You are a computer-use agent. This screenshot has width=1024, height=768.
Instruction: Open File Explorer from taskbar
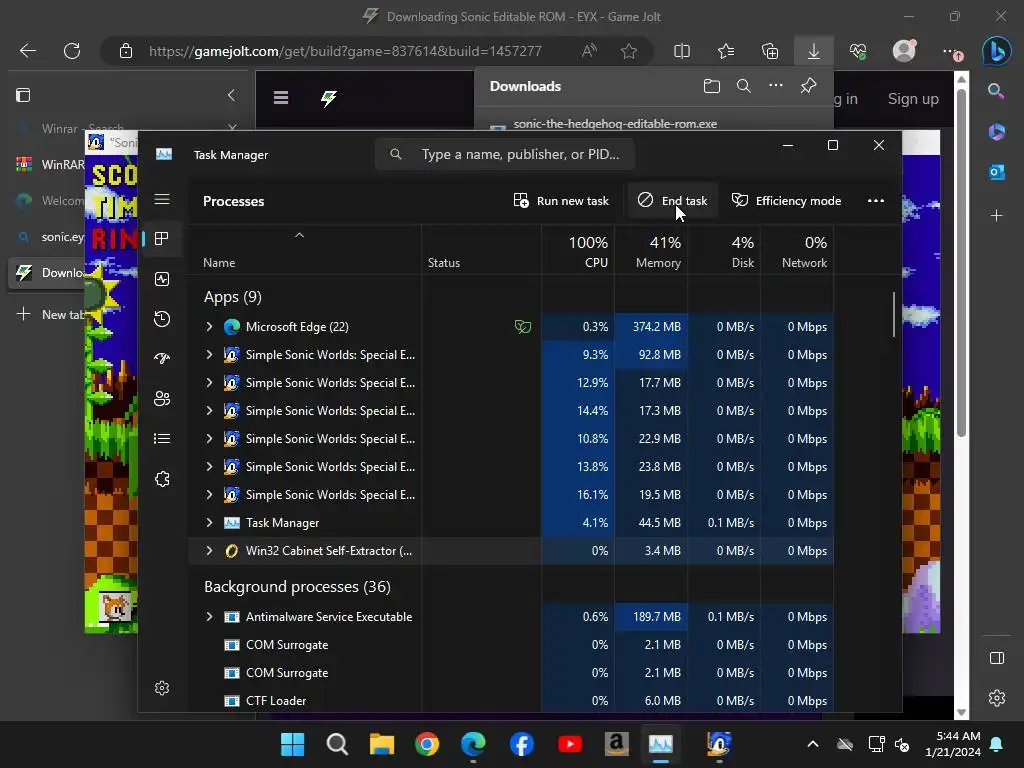click(381, 744)
